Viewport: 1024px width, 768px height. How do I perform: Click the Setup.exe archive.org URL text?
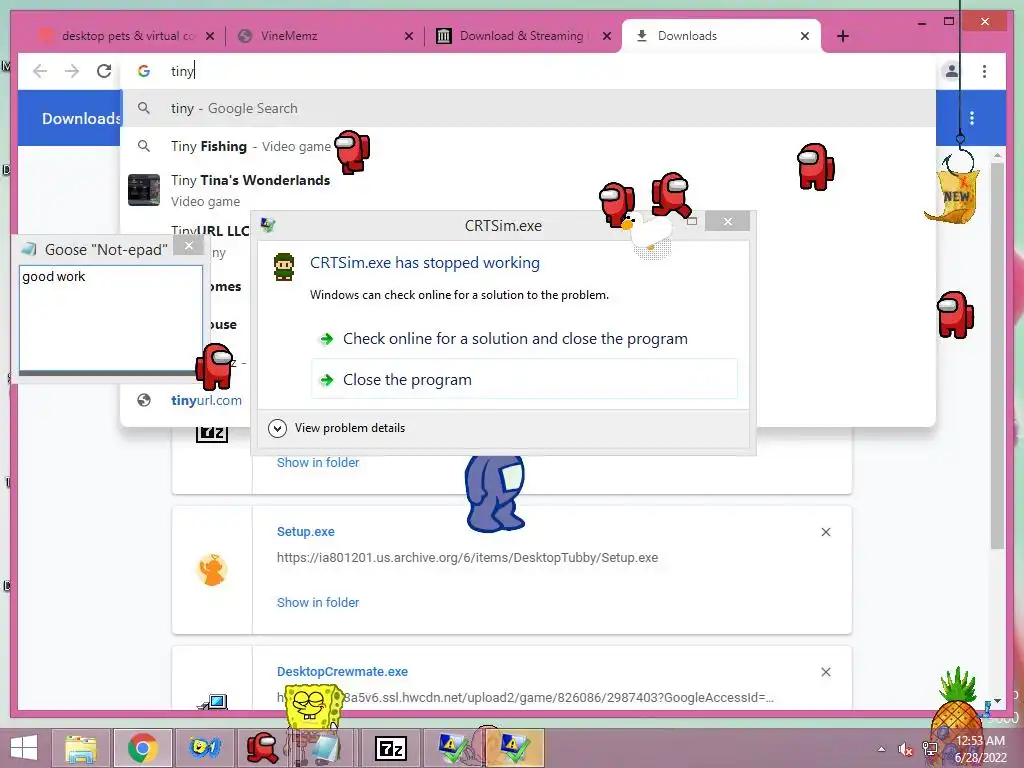[467, 558]
